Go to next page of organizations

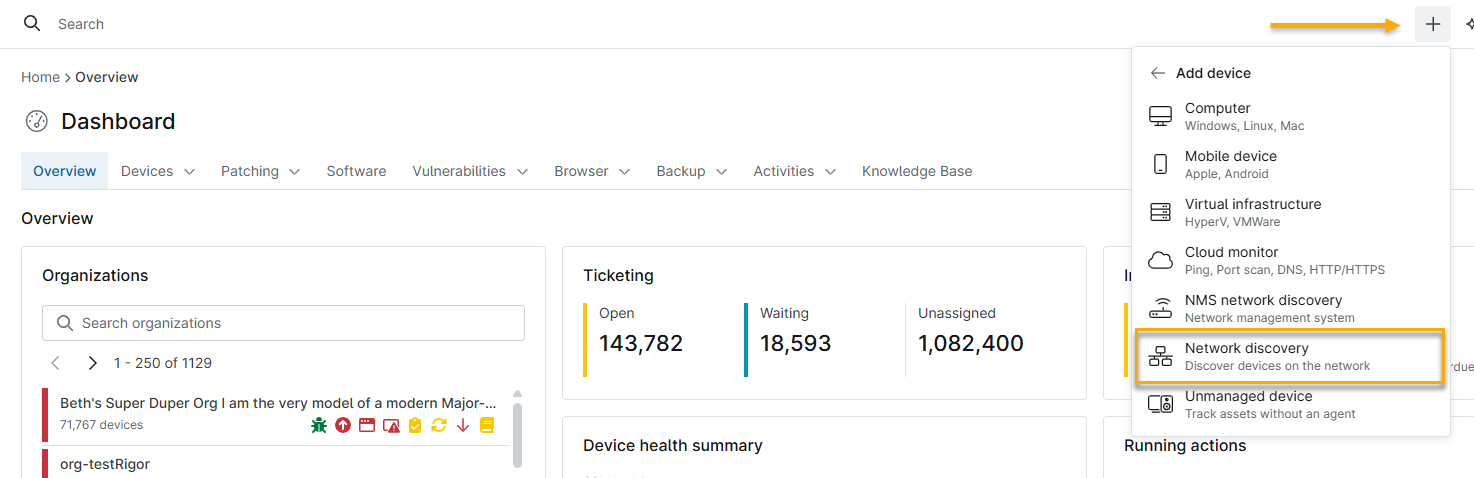[x=92, y=363]
